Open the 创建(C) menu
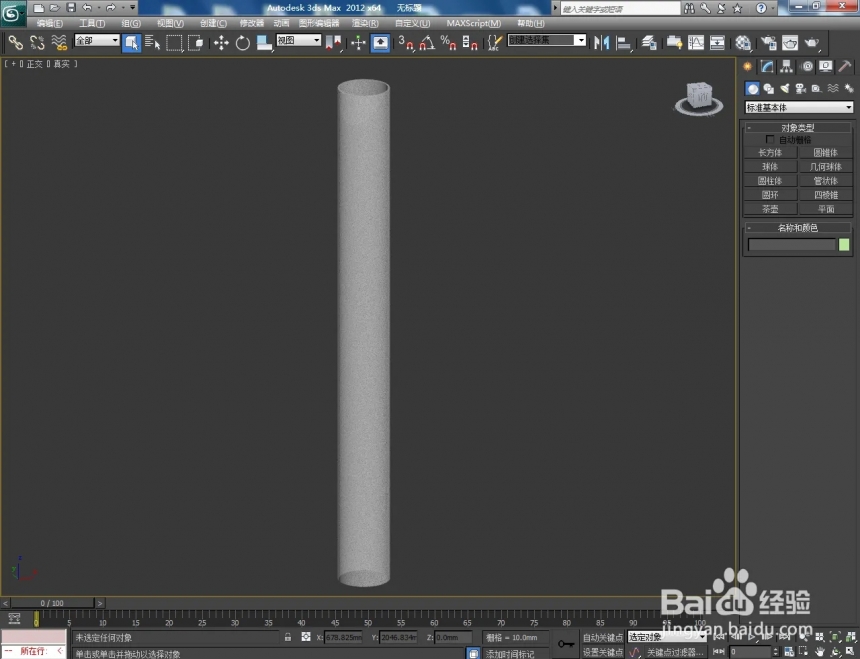 tap(213, 23)
